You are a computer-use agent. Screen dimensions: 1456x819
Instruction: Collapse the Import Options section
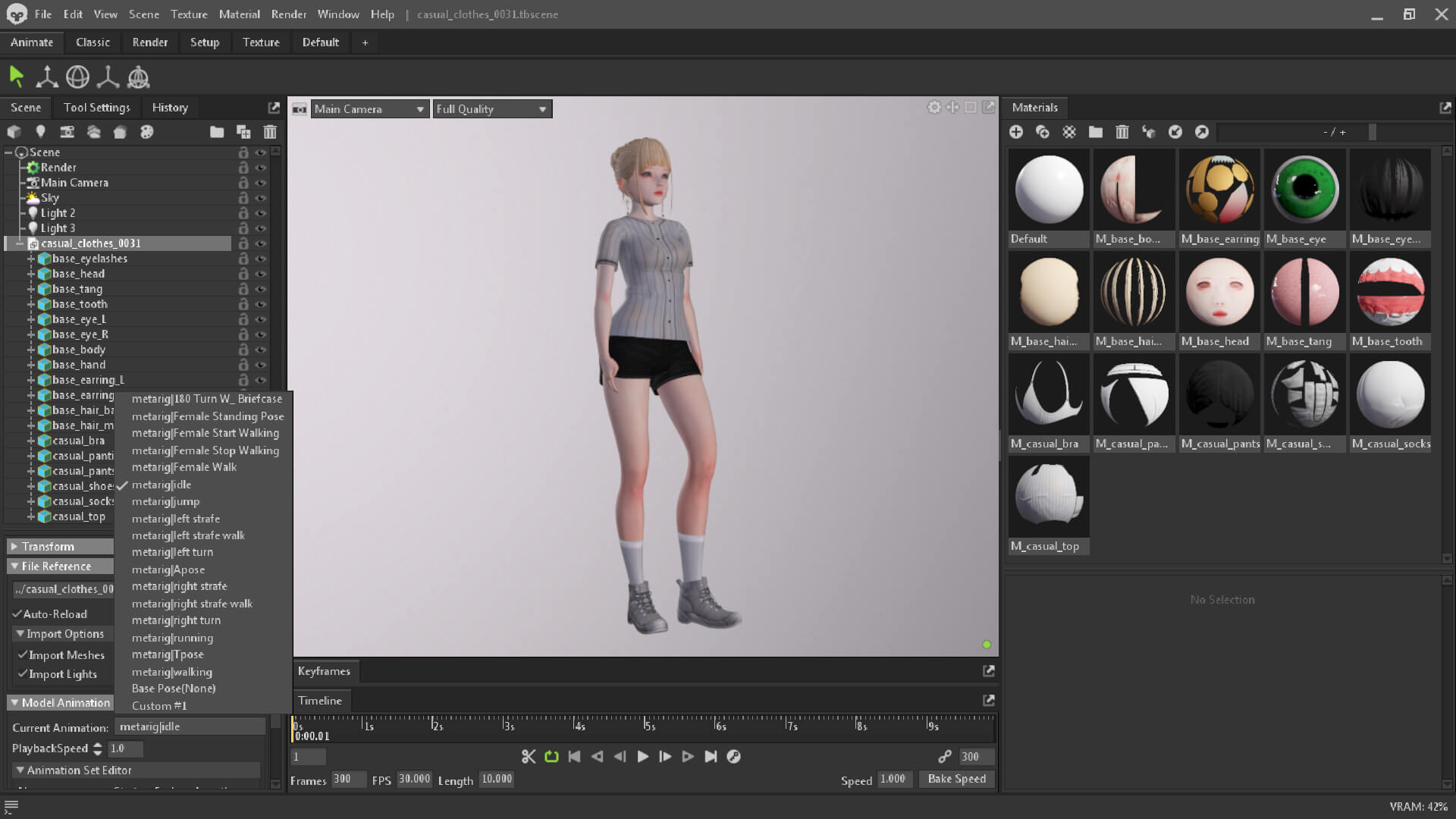pyautogui.click(x=20, y=633)
